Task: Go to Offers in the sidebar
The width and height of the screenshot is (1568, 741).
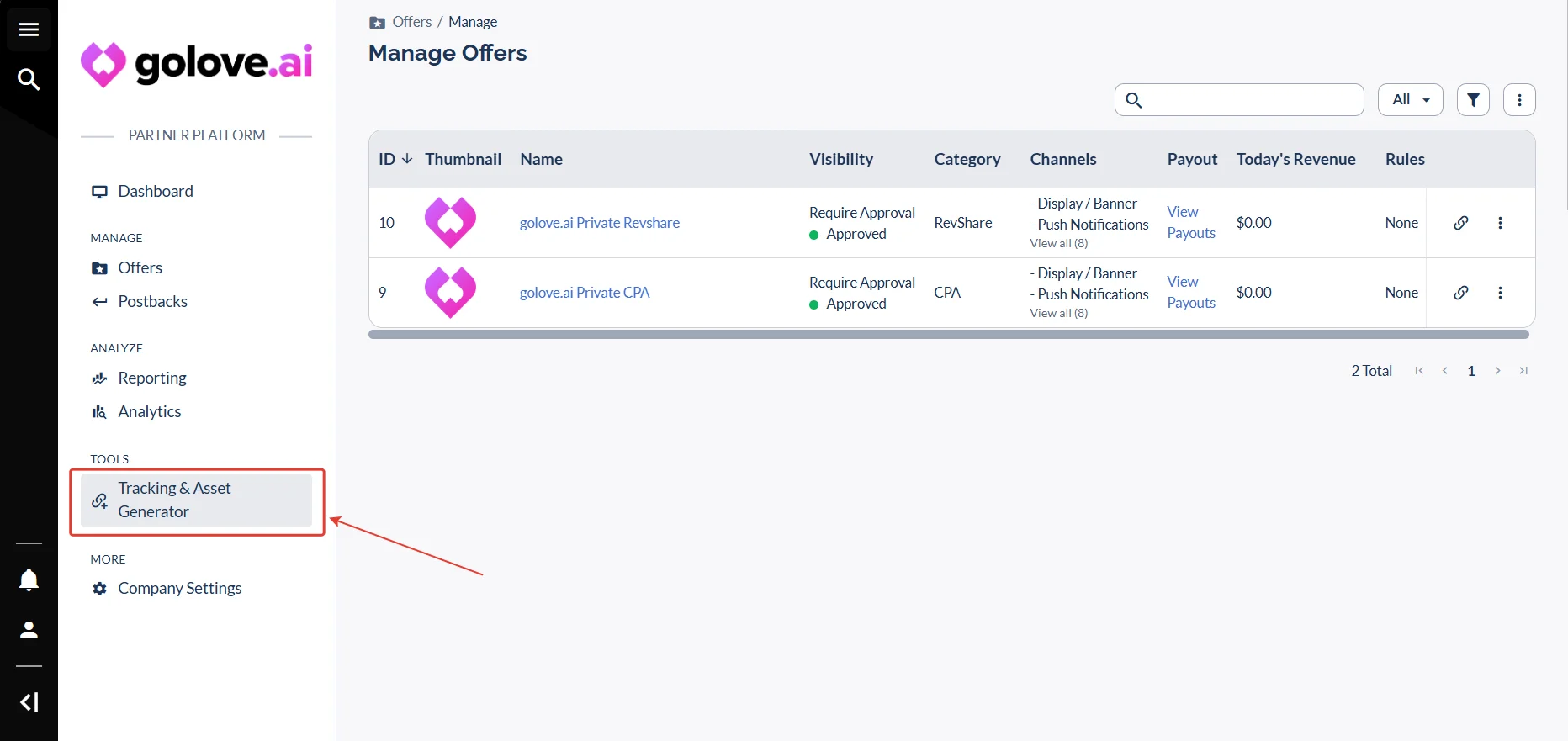Action: tap(140, 268)
